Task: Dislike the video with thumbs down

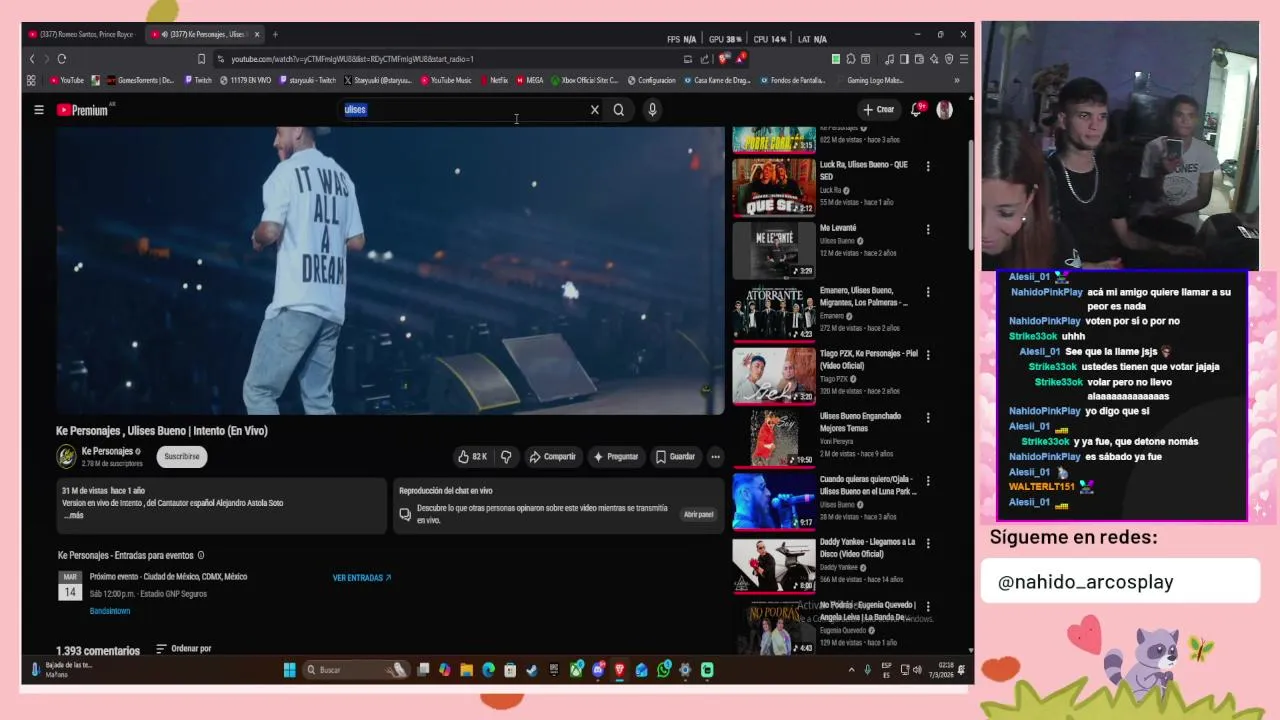Action: 506,457
